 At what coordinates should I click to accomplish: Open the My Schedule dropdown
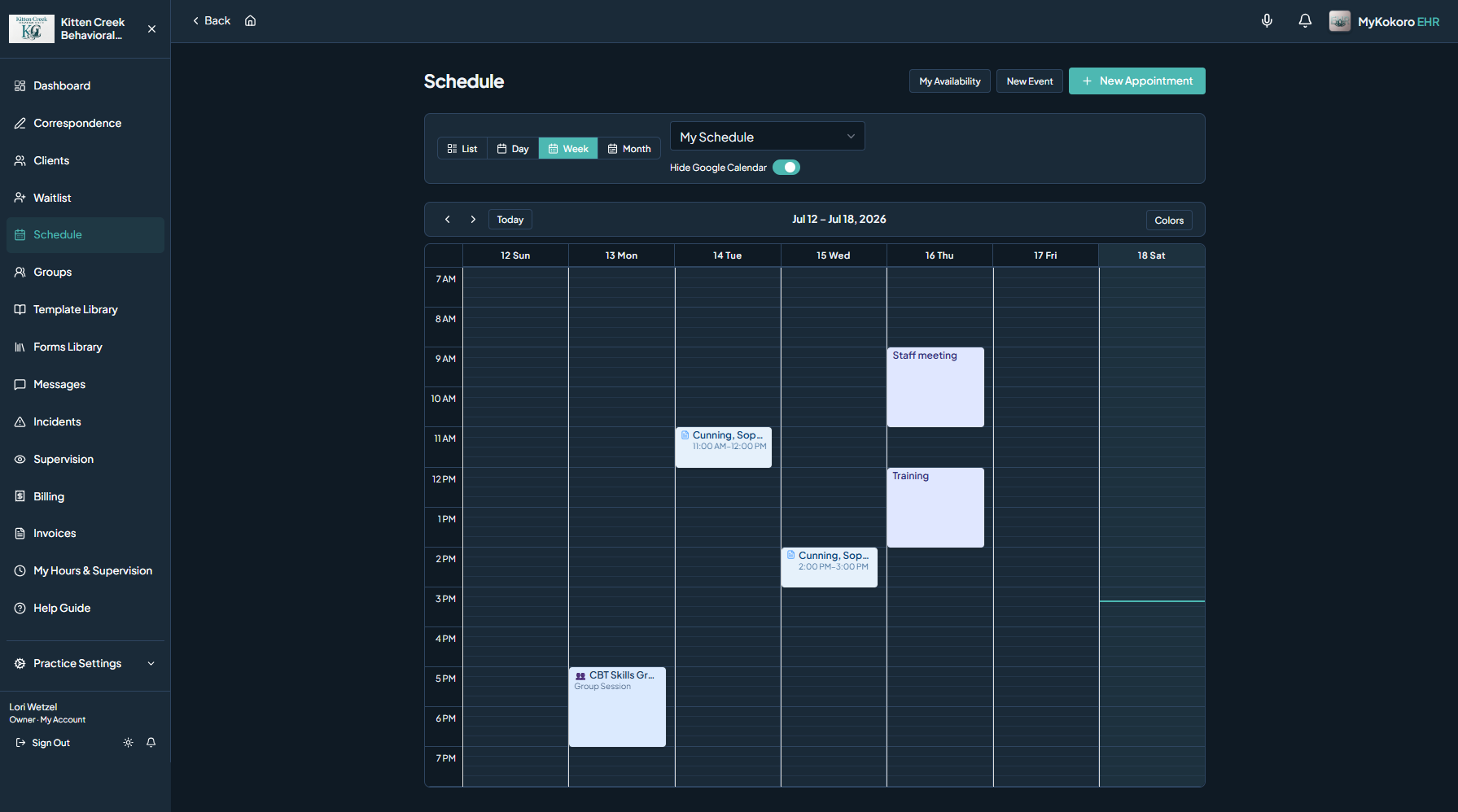click(767, 137)
